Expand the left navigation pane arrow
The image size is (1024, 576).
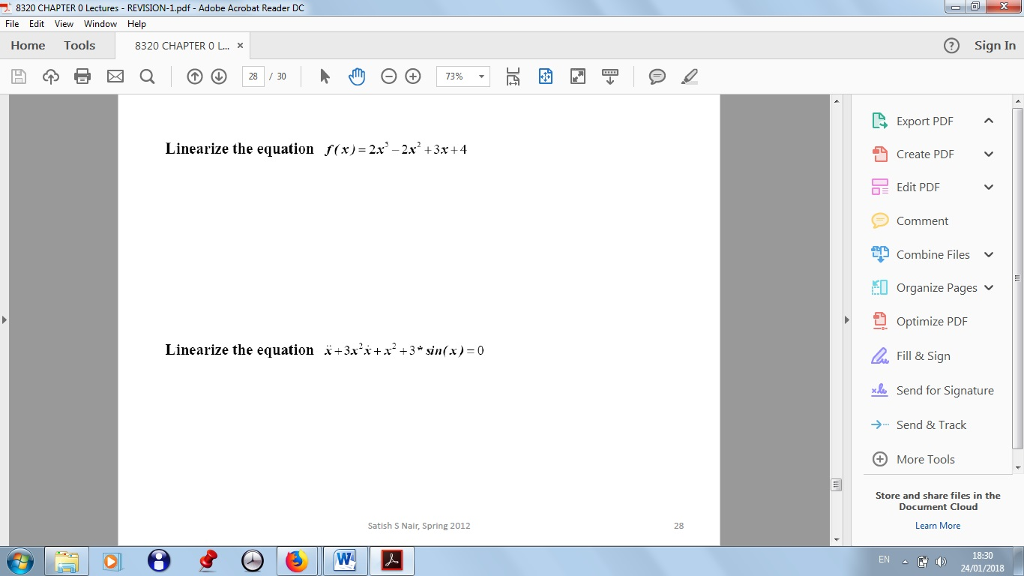click(x=4, y=320)
